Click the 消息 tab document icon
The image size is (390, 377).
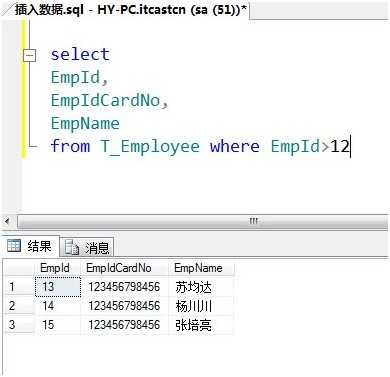point(71,247)
